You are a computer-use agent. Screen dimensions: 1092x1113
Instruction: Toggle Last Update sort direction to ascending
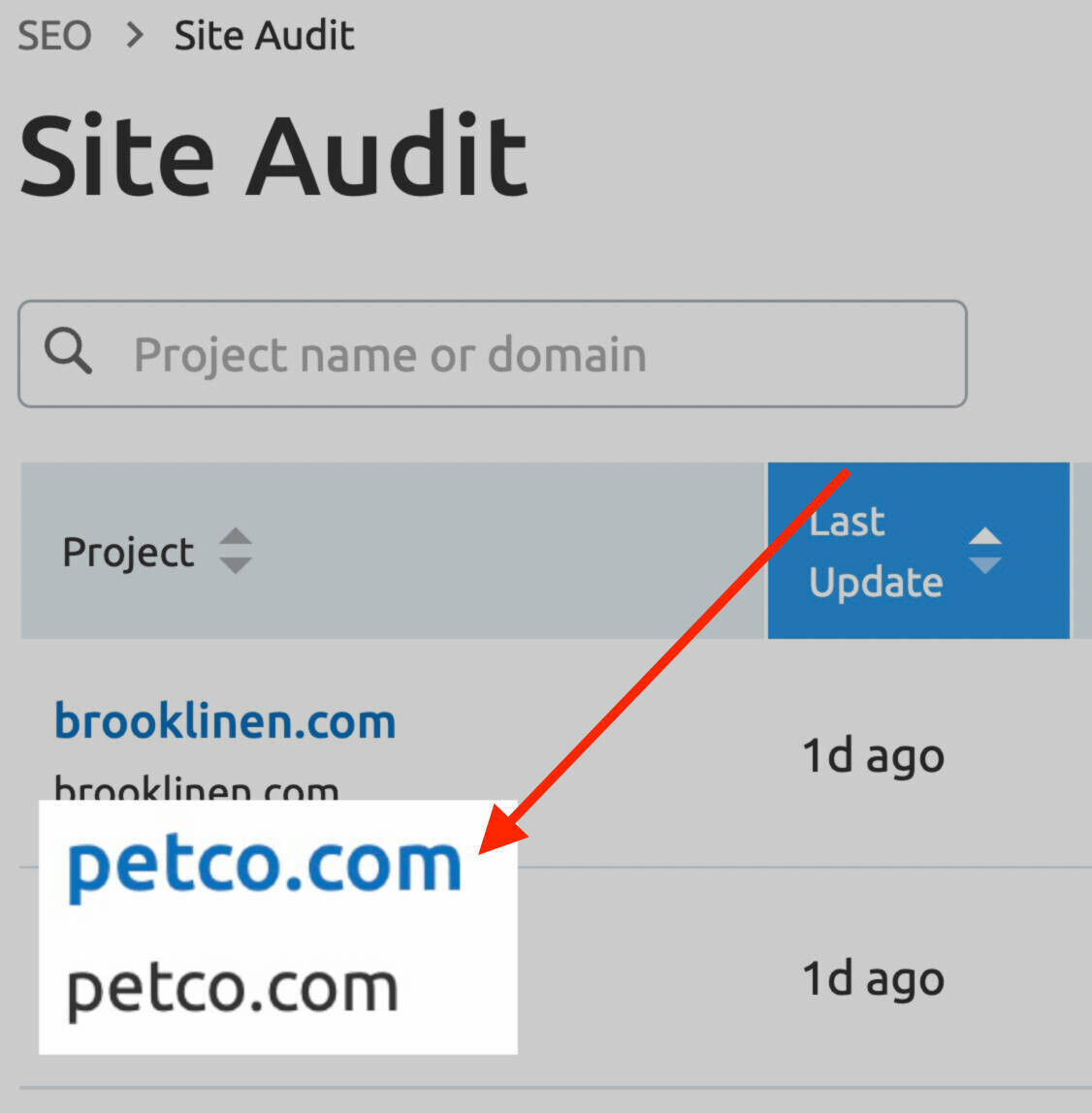coord(986,538)
